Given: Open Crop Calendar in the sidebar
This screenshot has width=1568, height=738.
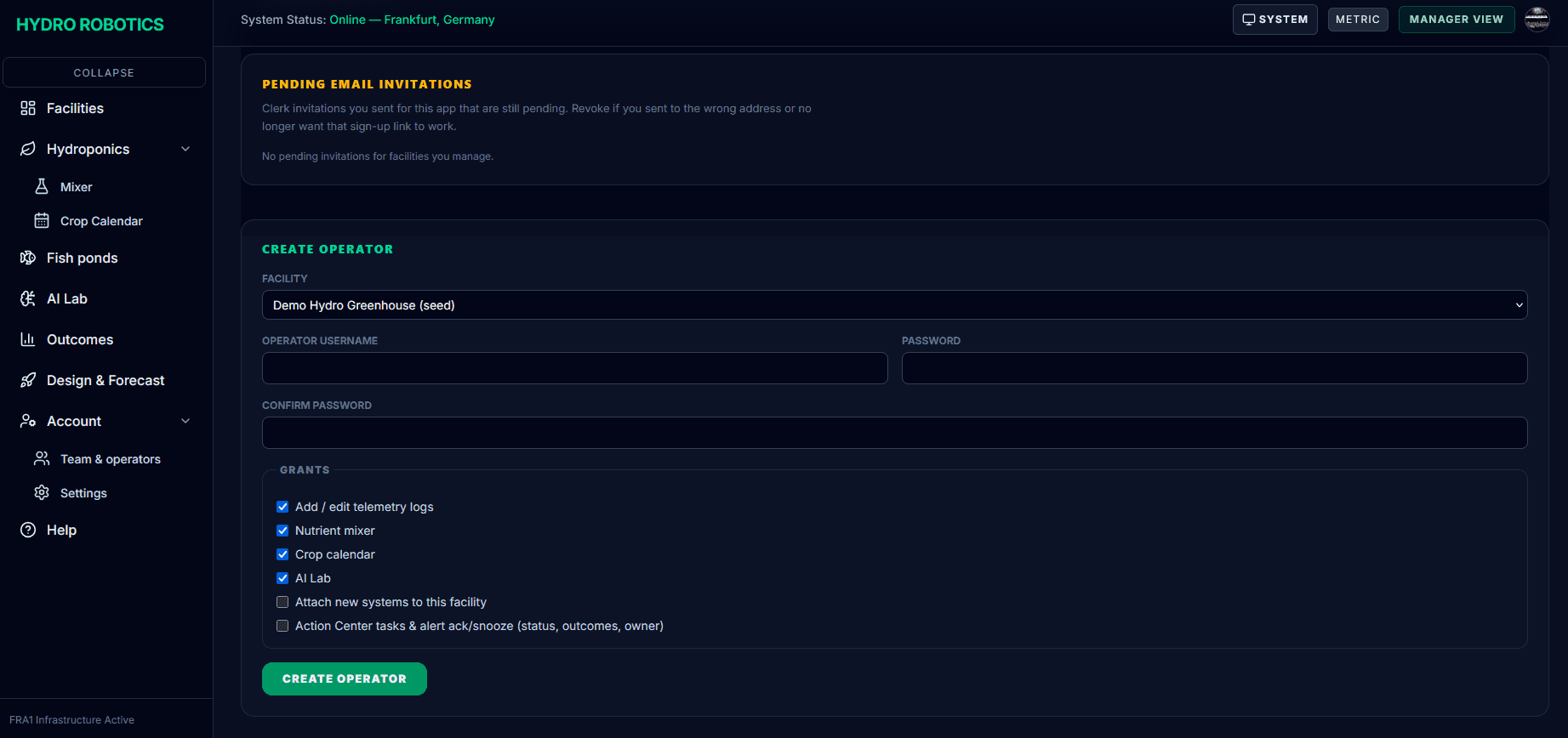Looking at the screenshot, I should click(x=101, y=221).
